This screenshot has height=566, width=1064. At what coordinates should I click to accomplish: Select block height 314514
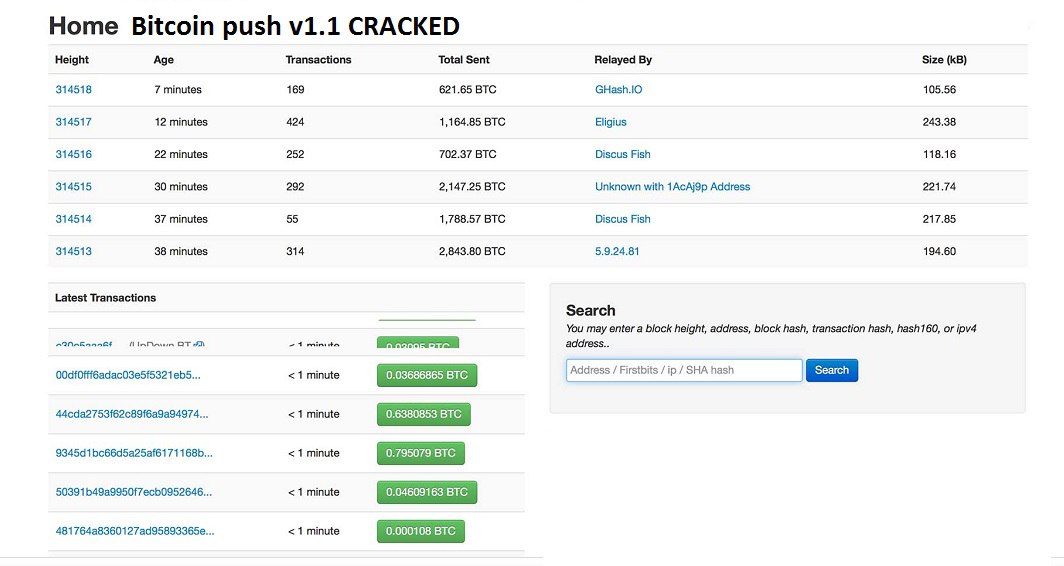coord(73,219)
